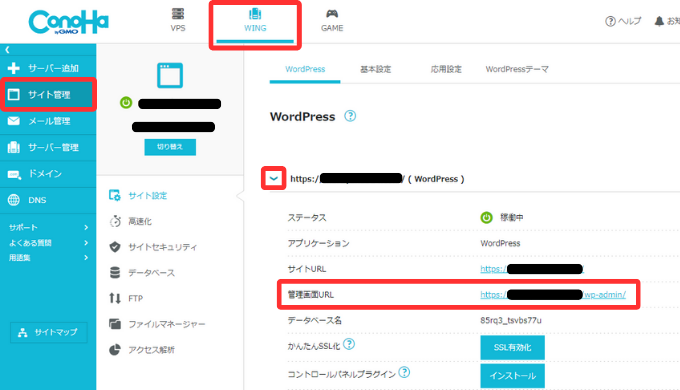Collapse the left sidebar with the arrow
Image resolution: width=680 pixels, height=390 pixels.
tap(7, 50)
